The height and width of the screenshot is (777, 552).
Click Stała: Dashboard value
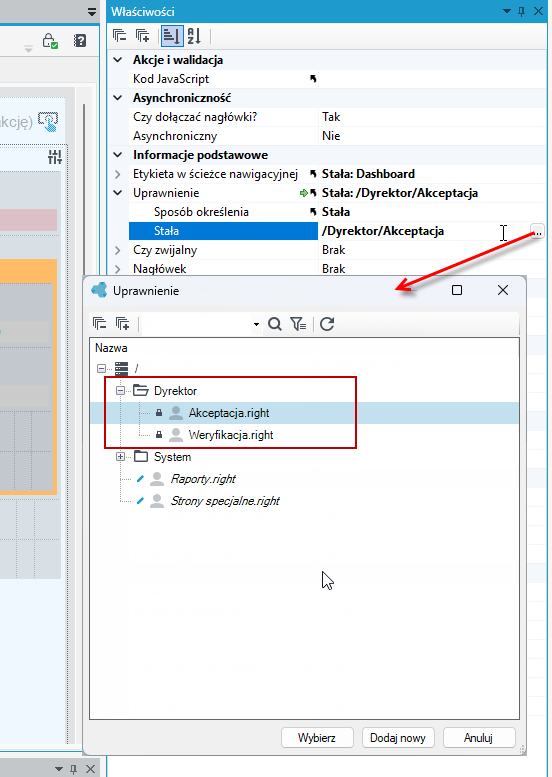pos(368,174)
